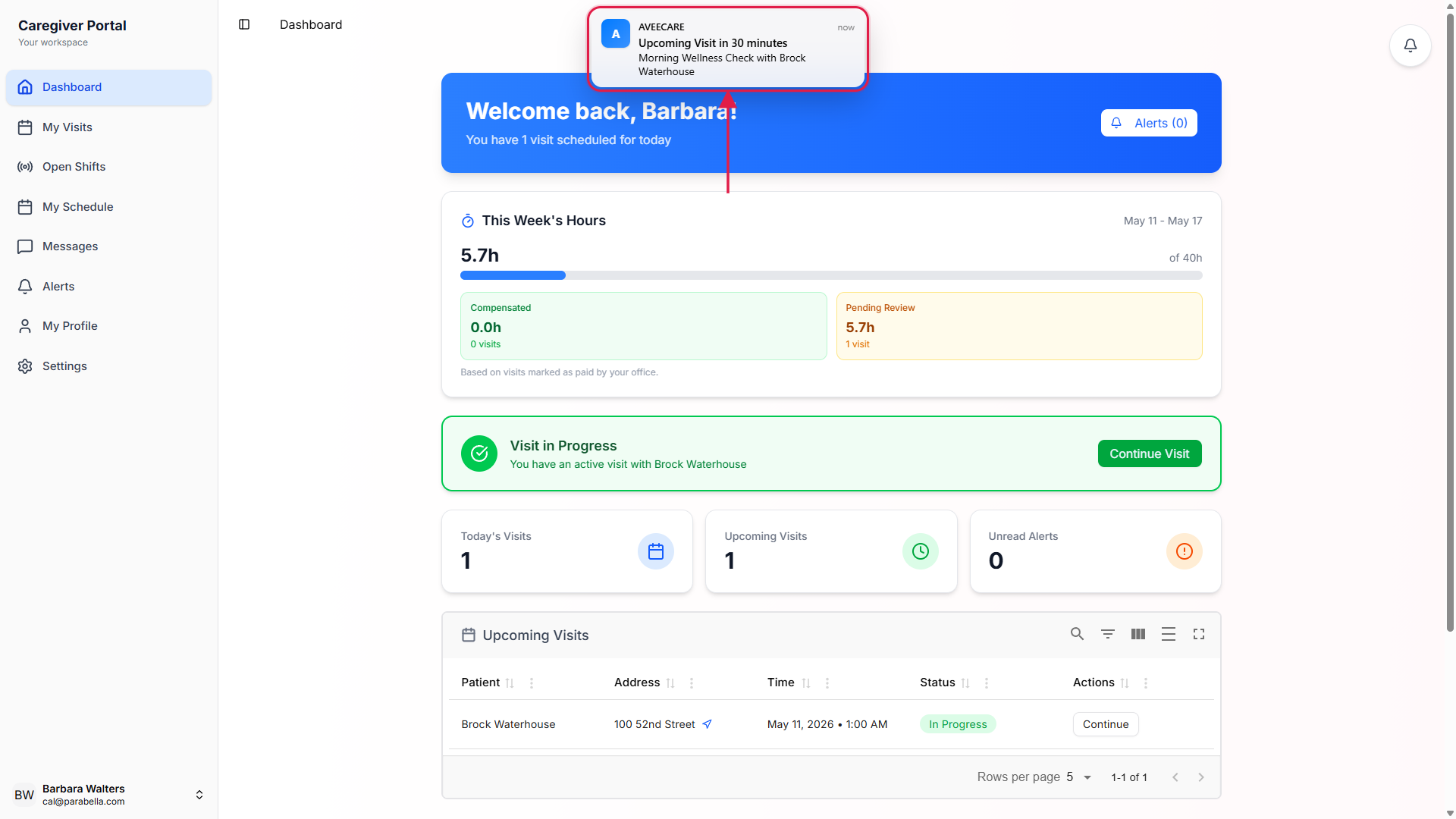1456x819 pixels.
Task: Click the Unread Alerts warning icon
Action: pyautogui.click(x=1185, y=551)
